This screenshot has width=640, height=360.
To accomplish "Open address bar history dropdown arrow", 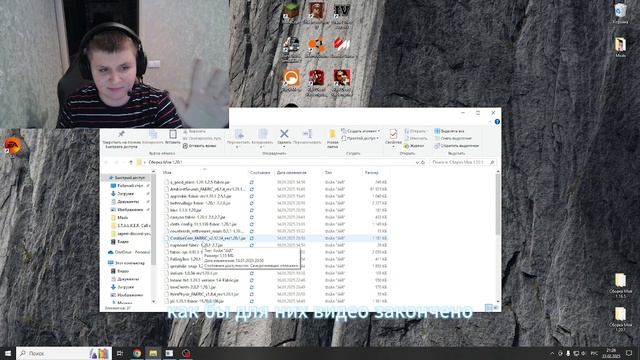I will coord(417,162).
